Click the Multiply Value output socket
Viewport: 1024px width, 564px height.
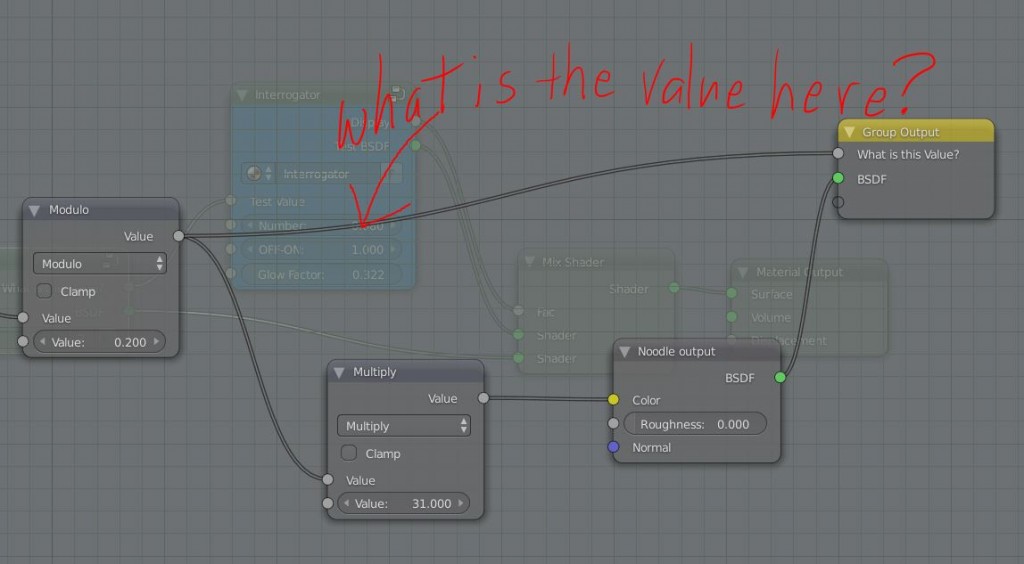483,398
